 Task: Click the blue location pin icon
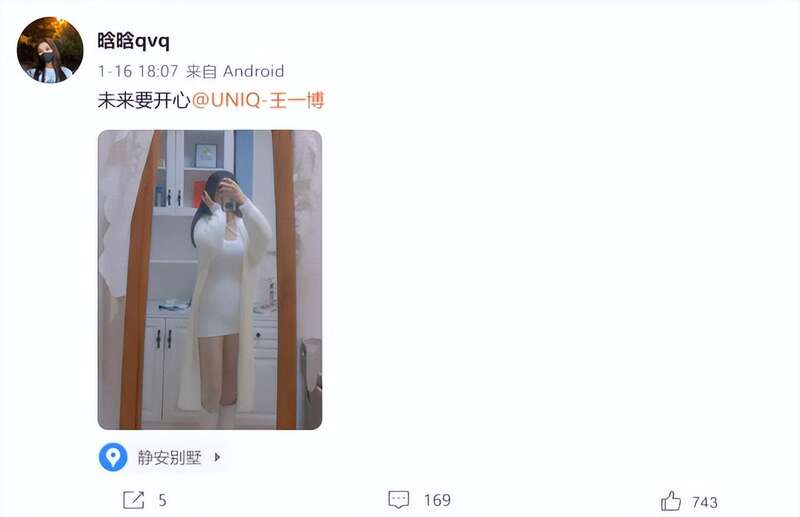coord(113,457)
